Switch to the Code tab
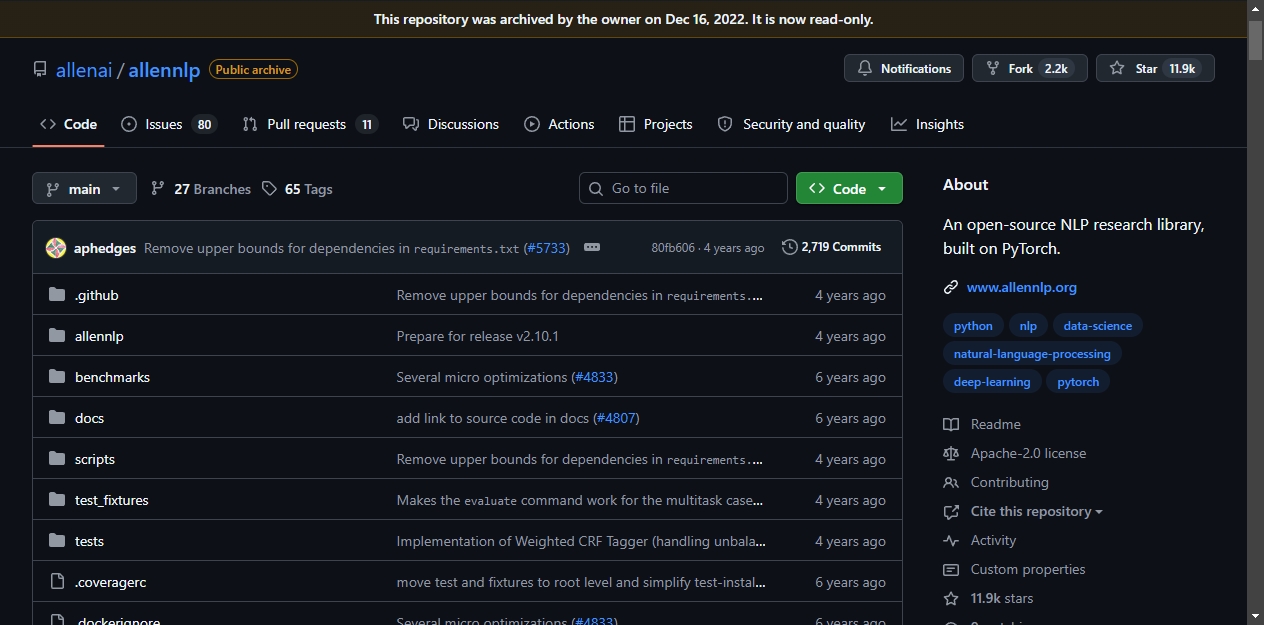The image size is (1264, 625). point(68,125)
